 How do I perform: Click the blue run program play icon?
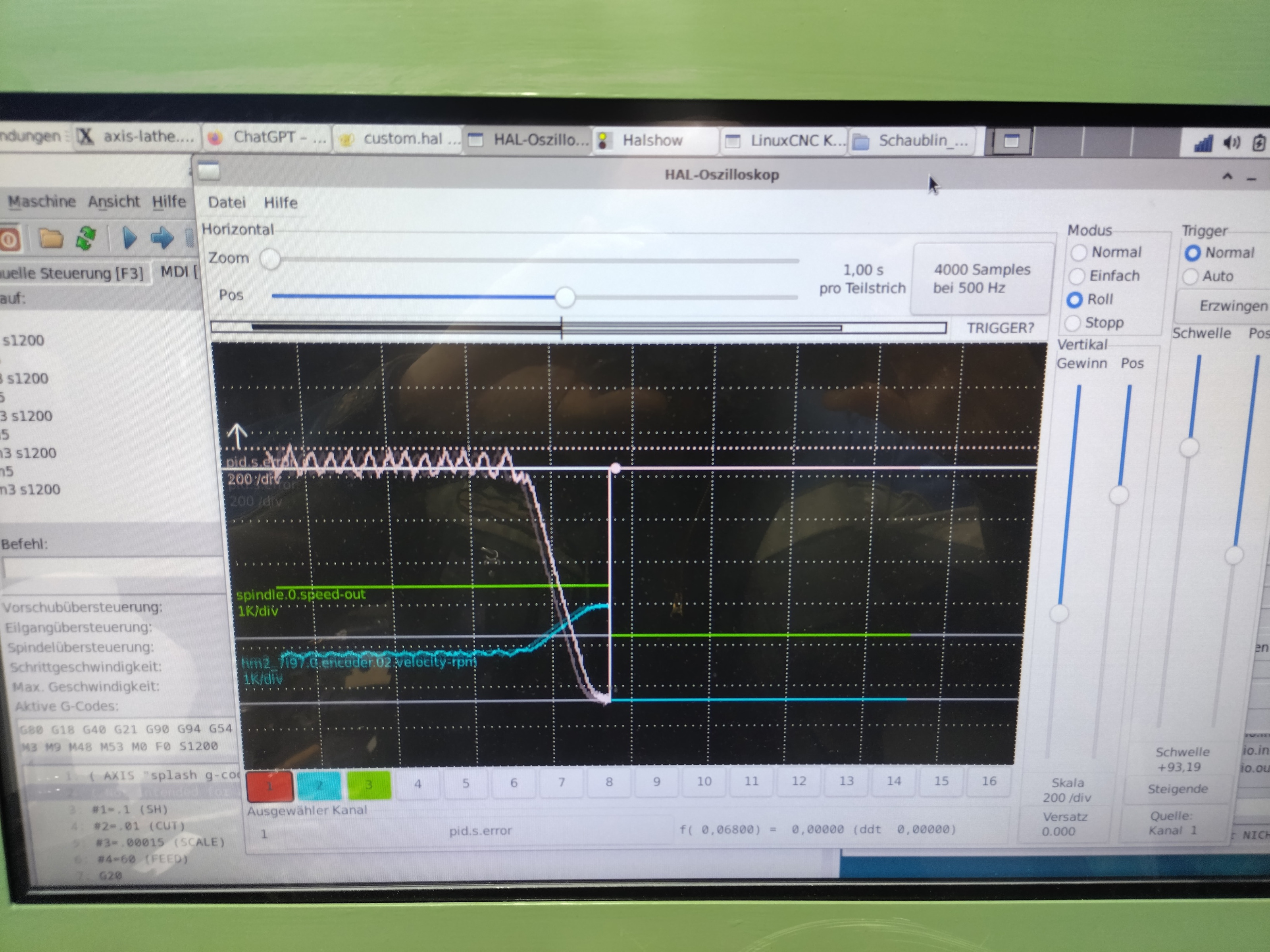click(x=130, y=238)
